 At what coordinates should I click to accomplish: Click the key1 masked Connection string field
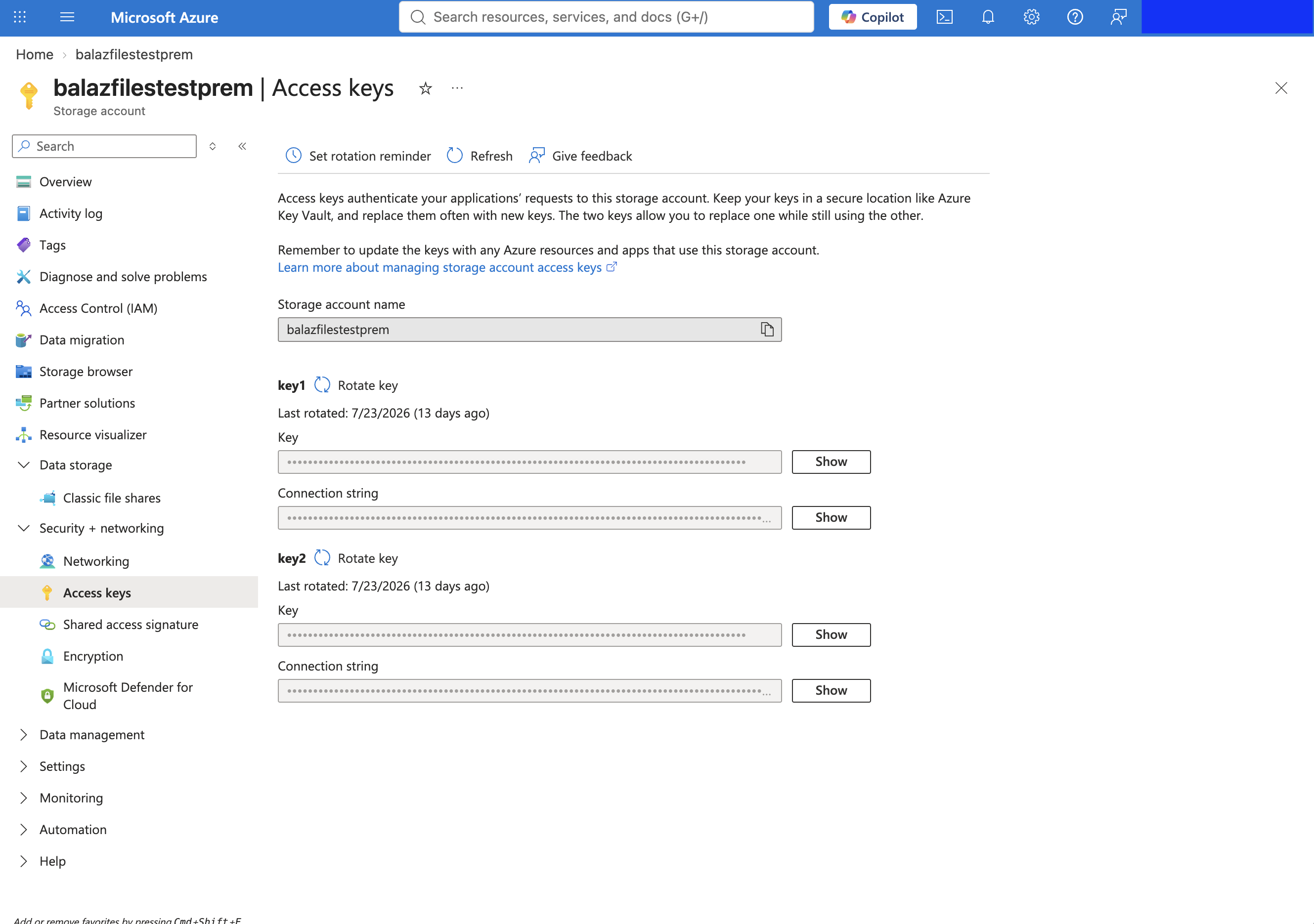[529, 518]
